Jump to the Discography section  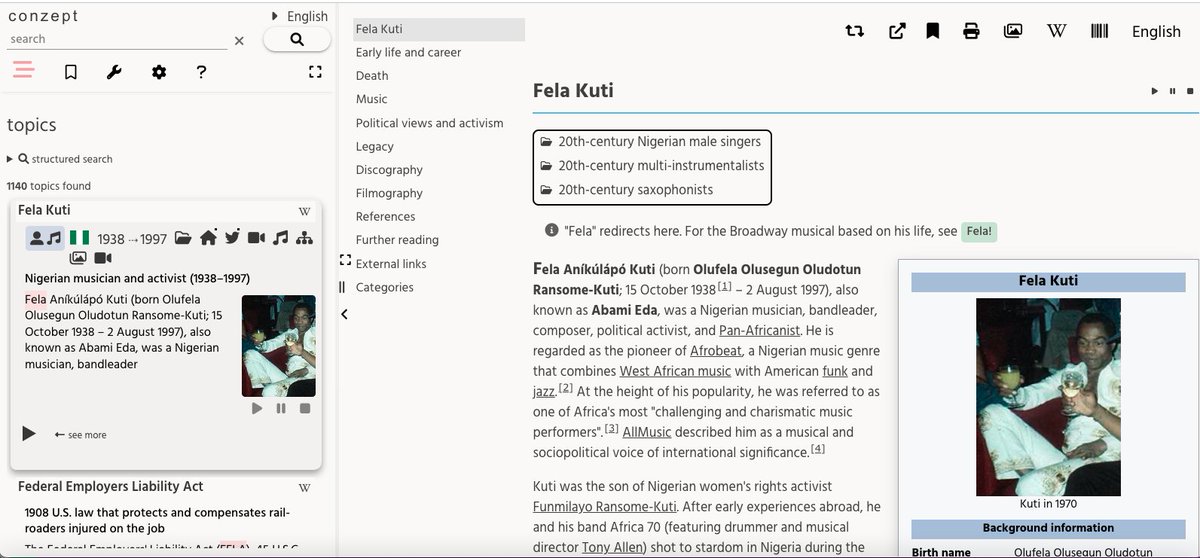click(x=389, y=170)
